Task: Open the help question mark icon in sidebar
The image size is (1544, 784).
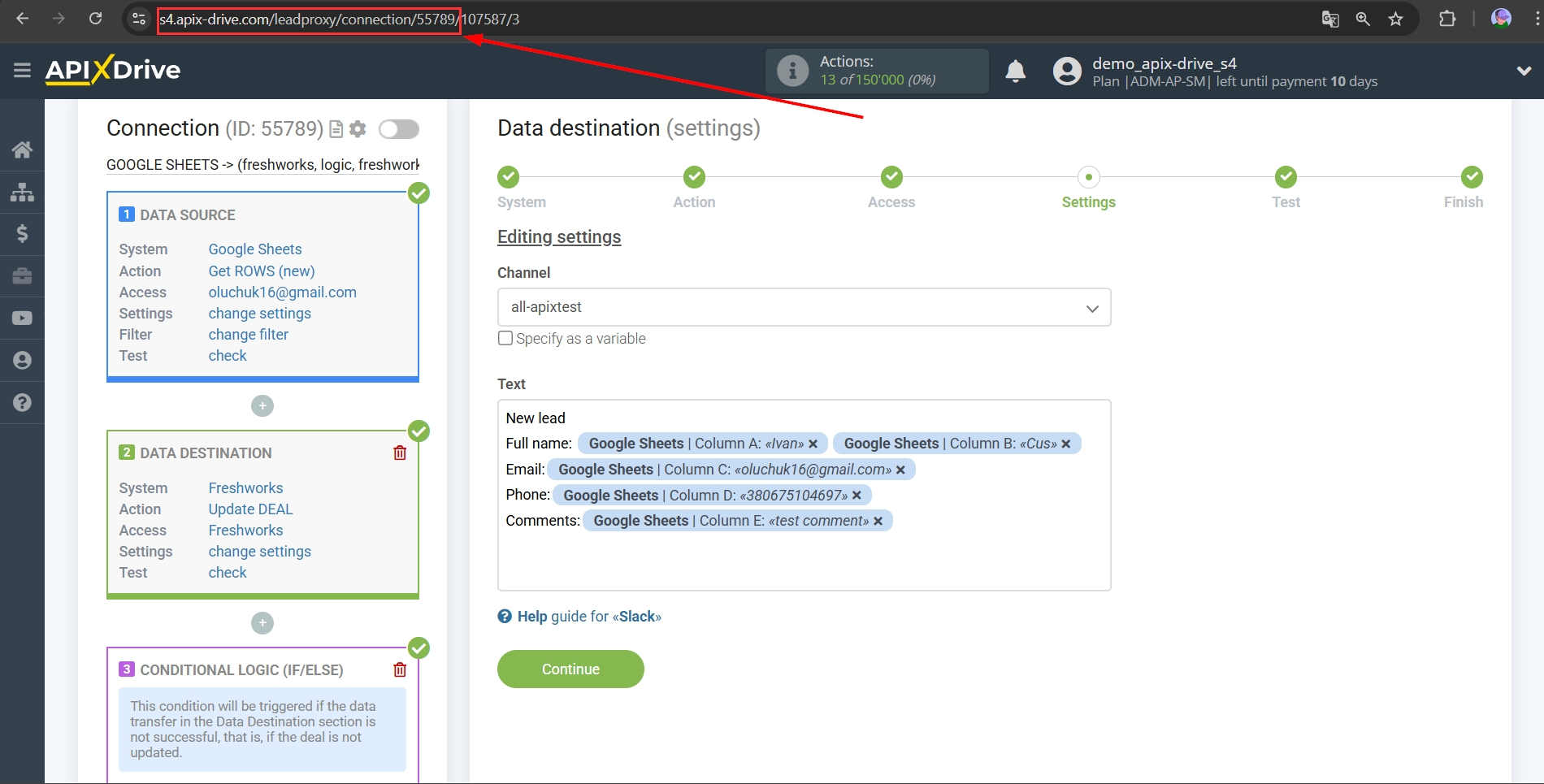Action: (x=22, y=403)
